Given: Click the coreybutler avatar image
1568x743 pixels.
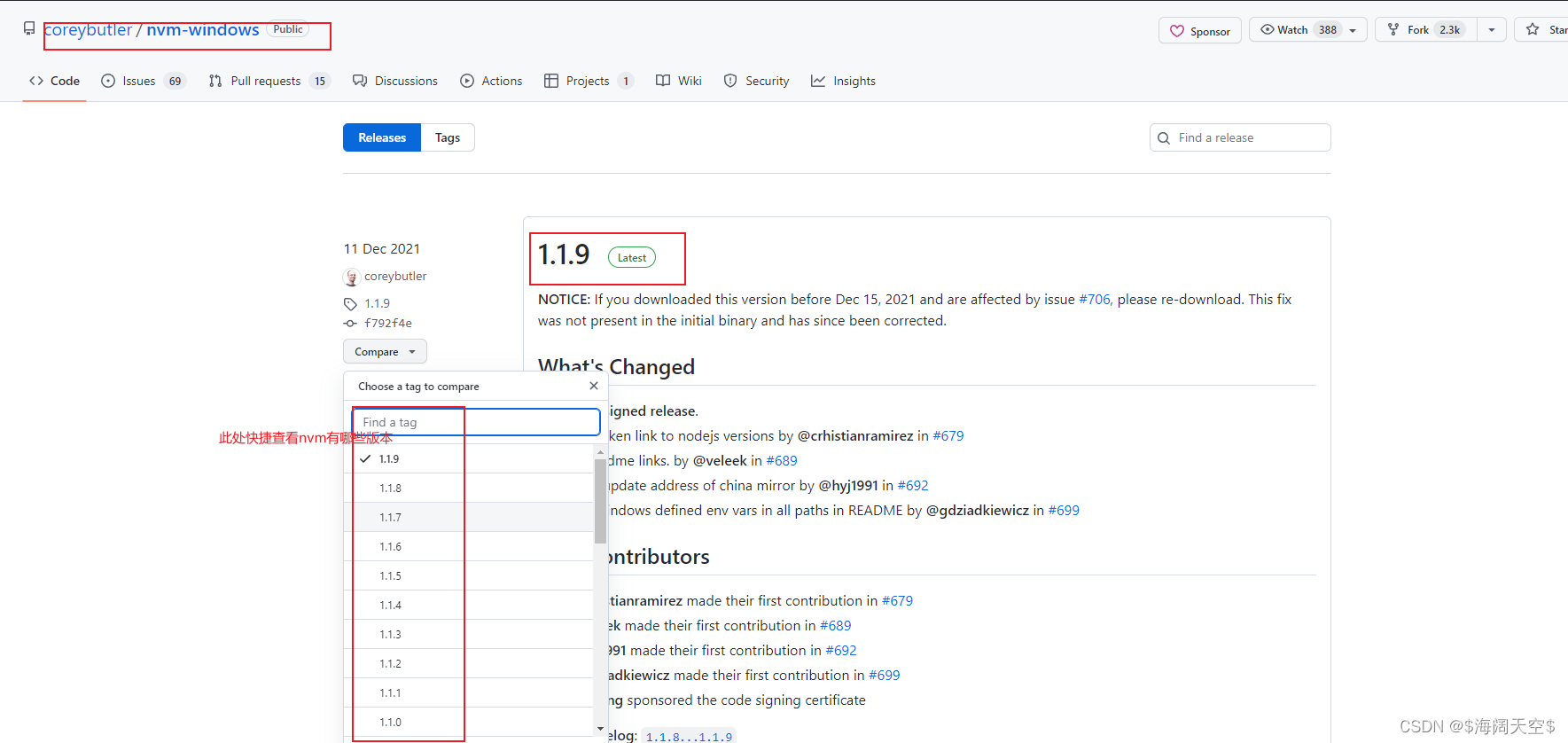Looking at the screenshot, I should tap(352, 277).
